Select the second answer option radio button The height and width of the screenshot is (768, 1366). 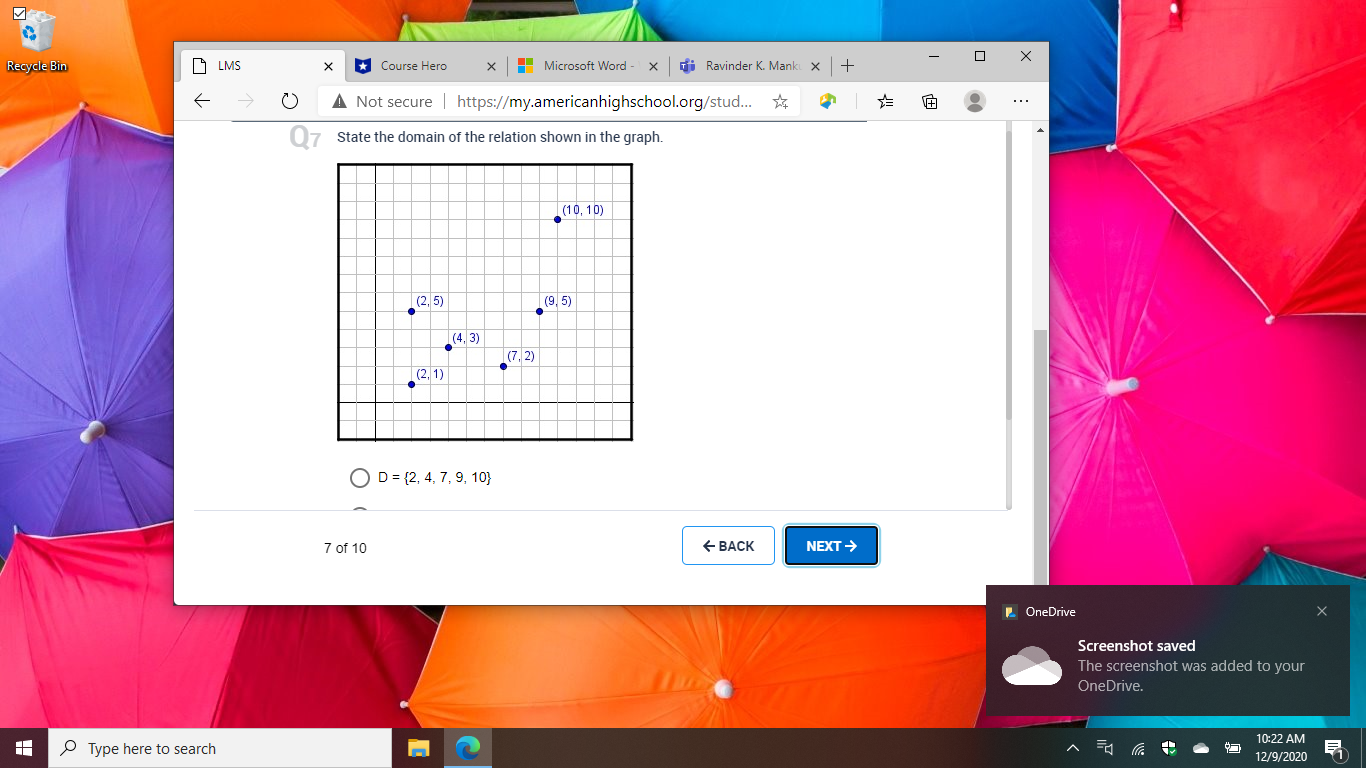pyautogui.click(x=360, y=512)
